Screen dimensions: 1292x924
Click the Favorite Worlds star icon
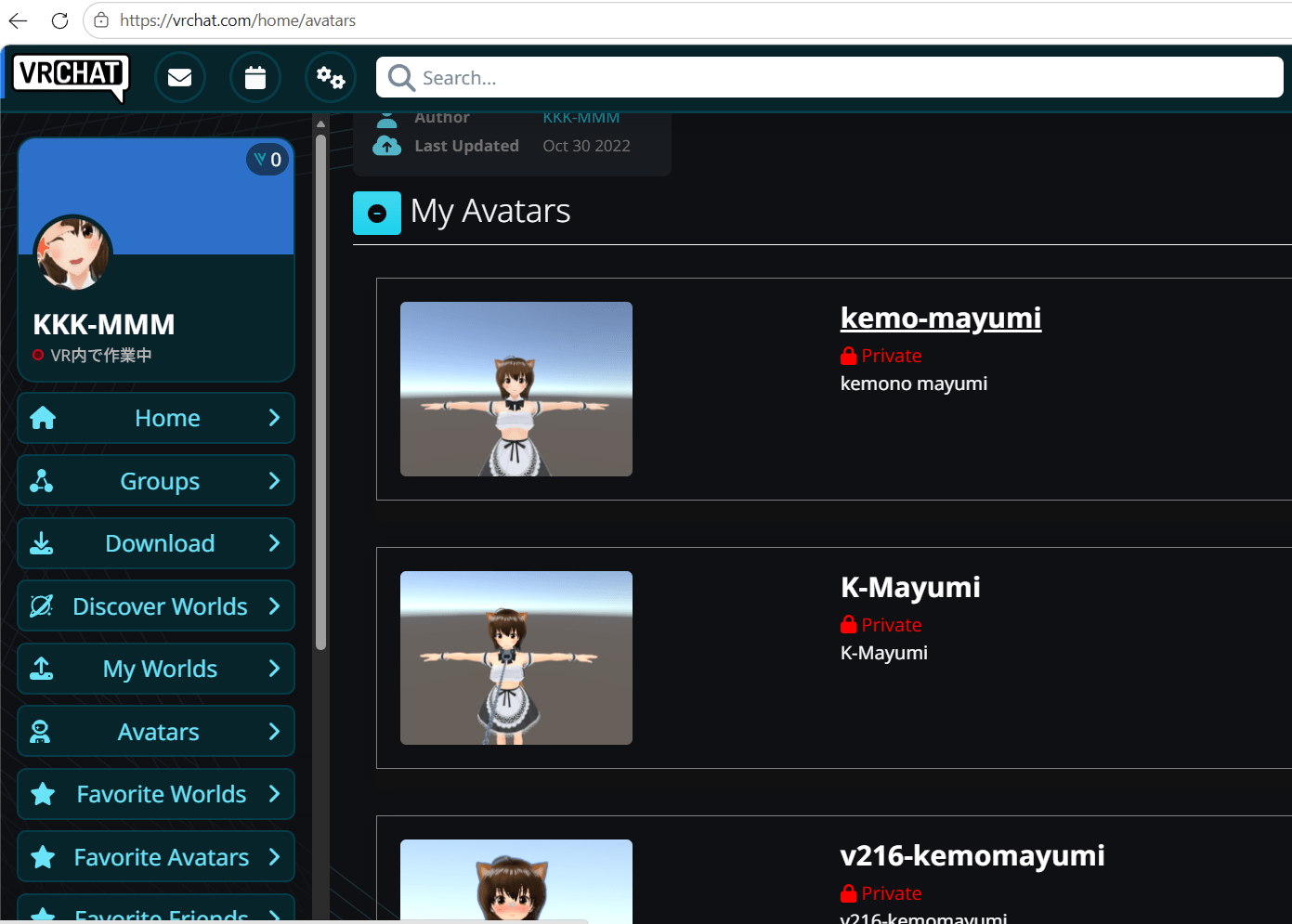(43, 794)
